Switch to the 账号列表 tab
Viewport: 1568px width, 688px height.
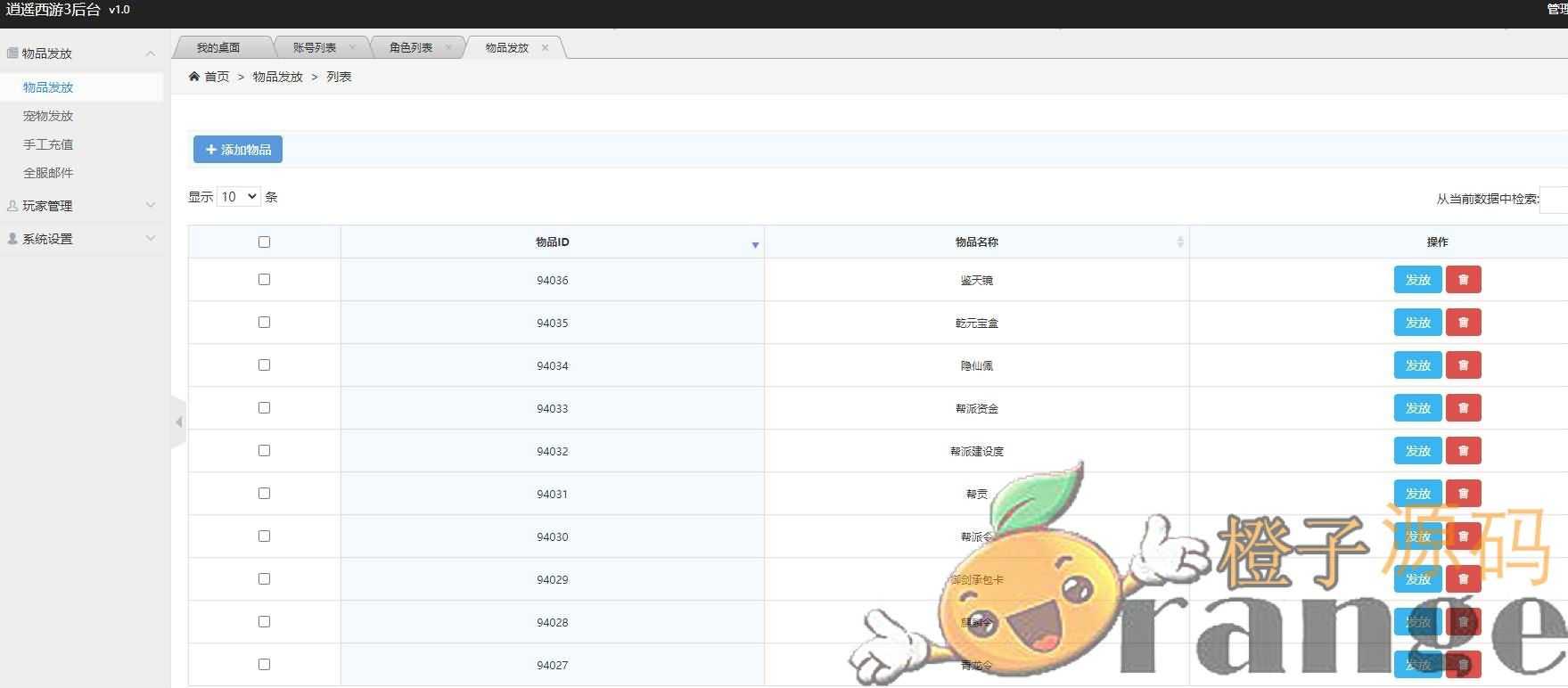tap(315, 48)
